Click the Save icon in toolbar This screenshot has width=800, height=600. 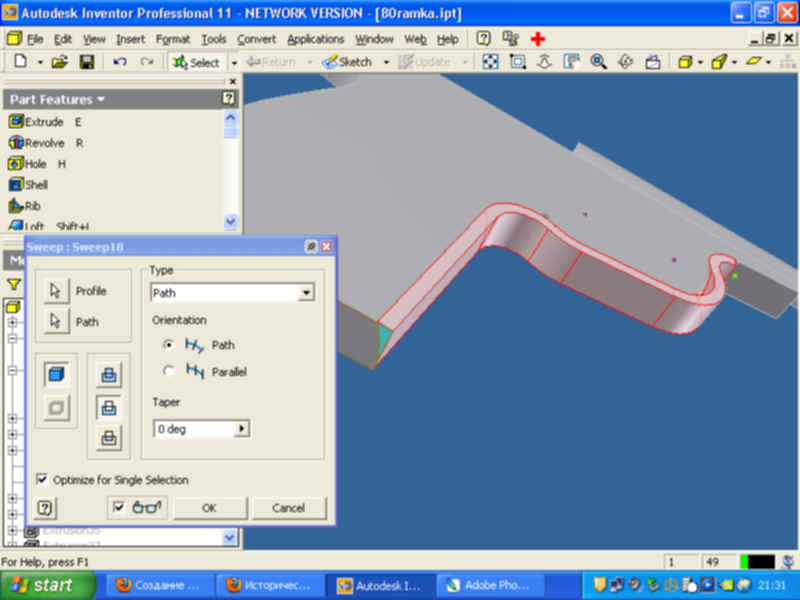pyautogui.click(x=87, y=62)
